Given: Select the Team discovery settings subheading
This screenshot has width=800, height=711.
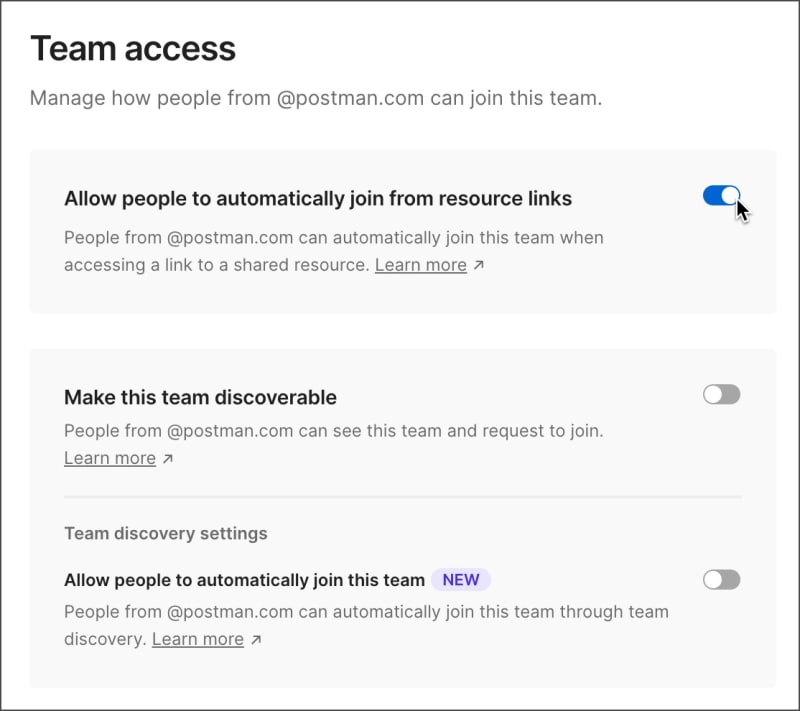Looking at the screenshot, I should [165, 533].
